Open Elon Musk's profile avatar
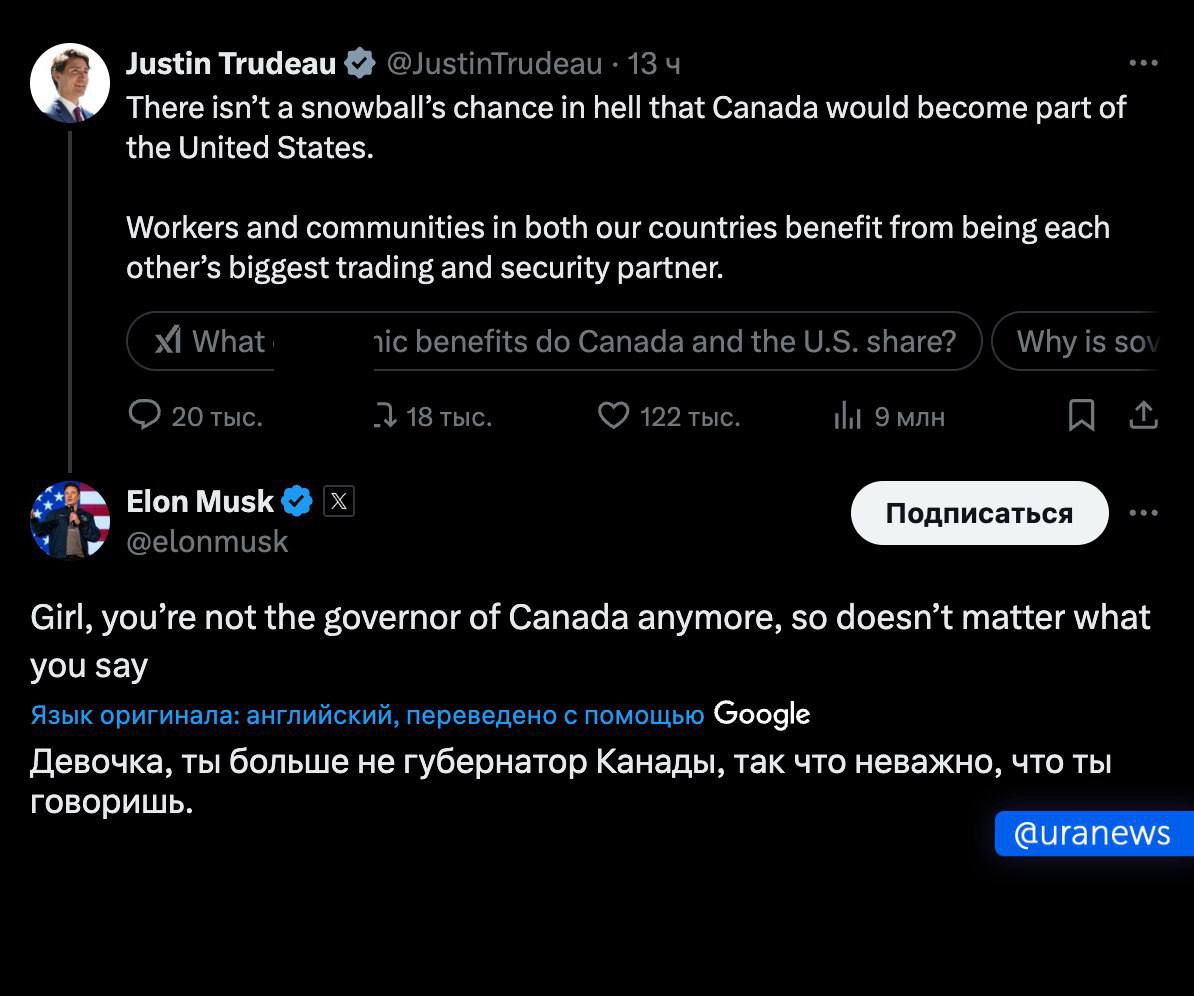Viewport: 1194px width, 996px height. click(70, 518)
